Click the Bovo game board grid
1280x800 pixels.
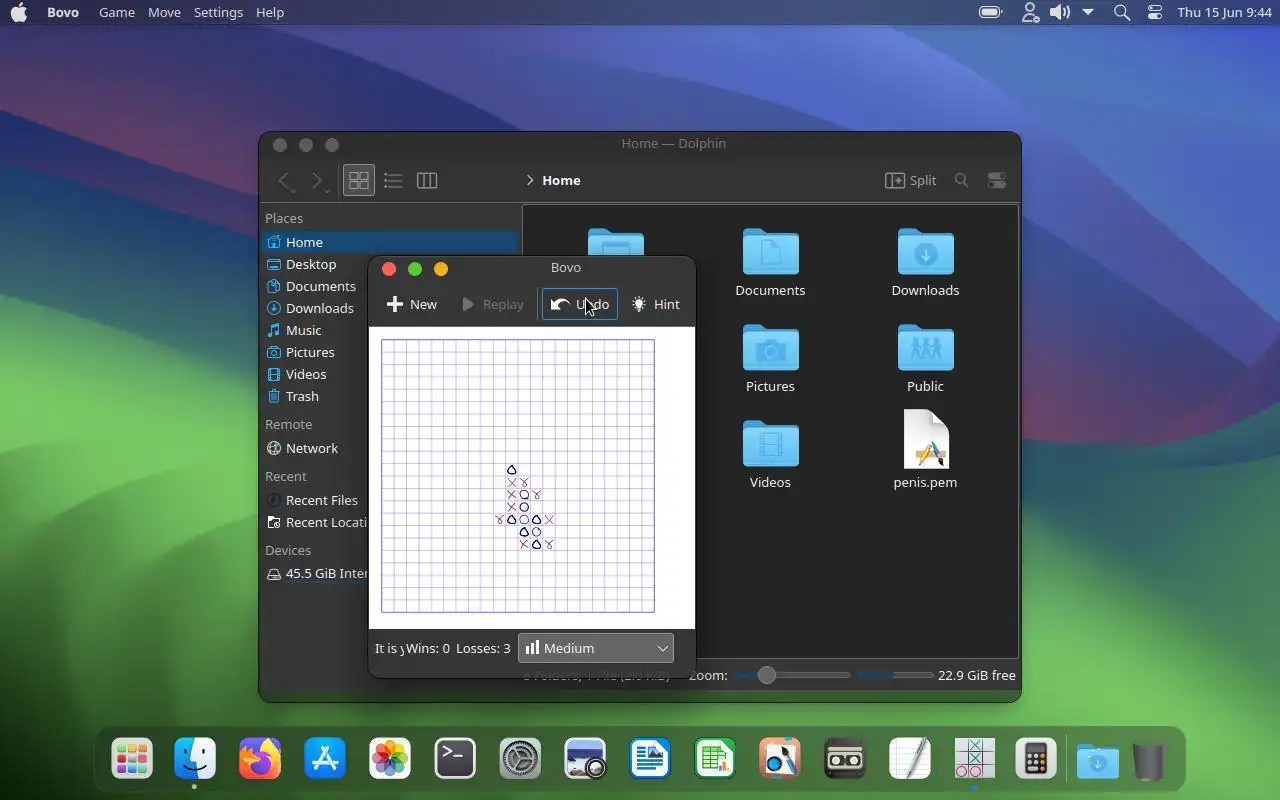pyautogui.click(x=518, y=476)
